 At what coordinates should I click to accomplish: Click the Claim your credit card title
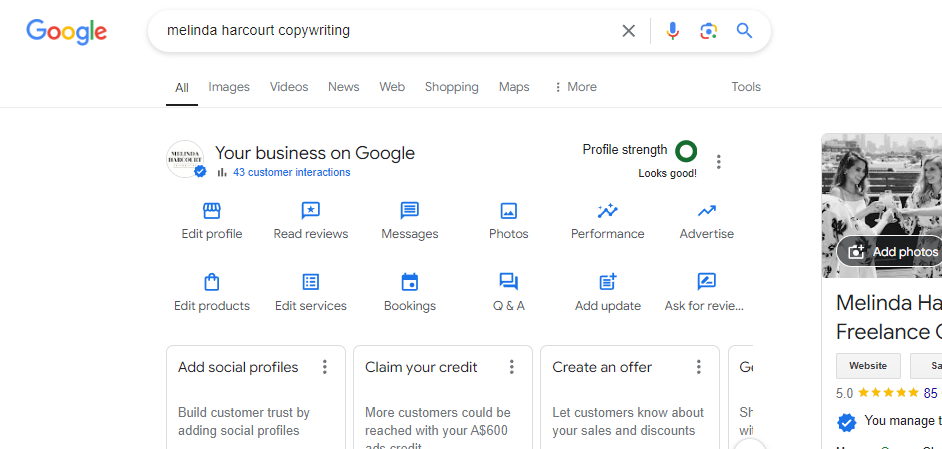point(421,367)
